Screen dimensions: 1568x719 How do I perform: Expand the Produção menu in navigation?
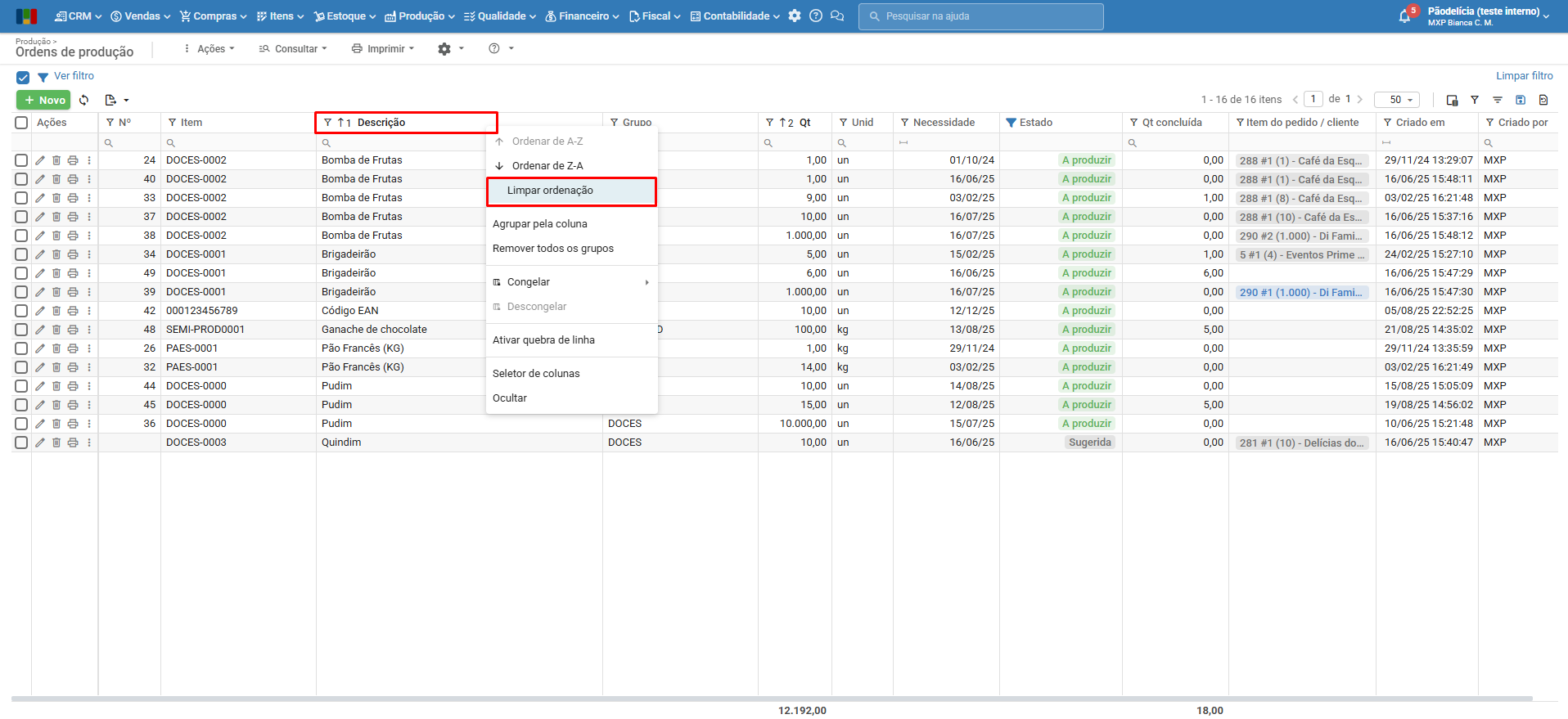(x=420, y=16)
